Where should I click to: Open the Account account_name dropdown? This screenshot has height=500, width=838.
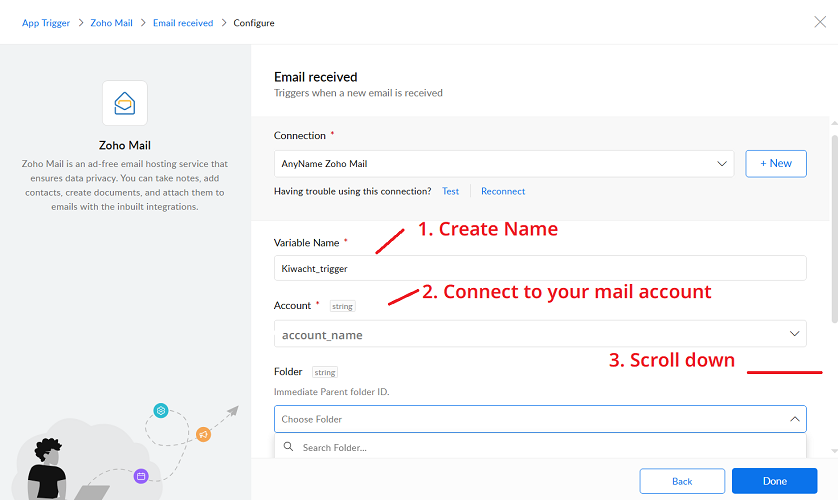[x=540, y=334]
